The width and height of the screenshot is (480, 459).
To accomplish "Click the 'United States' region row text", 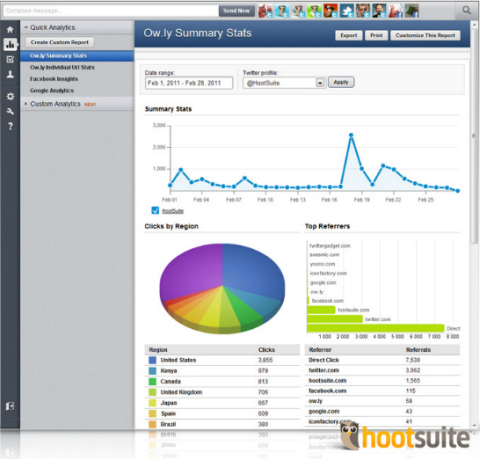I will 178,360.
